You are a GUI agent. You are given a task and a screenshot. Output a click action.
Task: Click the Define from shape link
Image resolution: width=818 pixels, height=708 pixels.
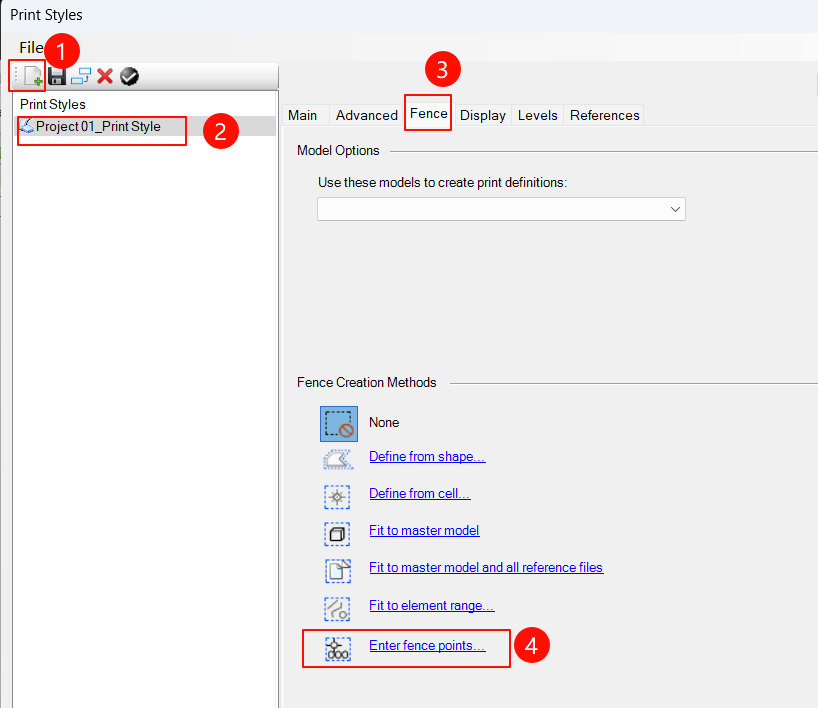[x=427, y=457]
